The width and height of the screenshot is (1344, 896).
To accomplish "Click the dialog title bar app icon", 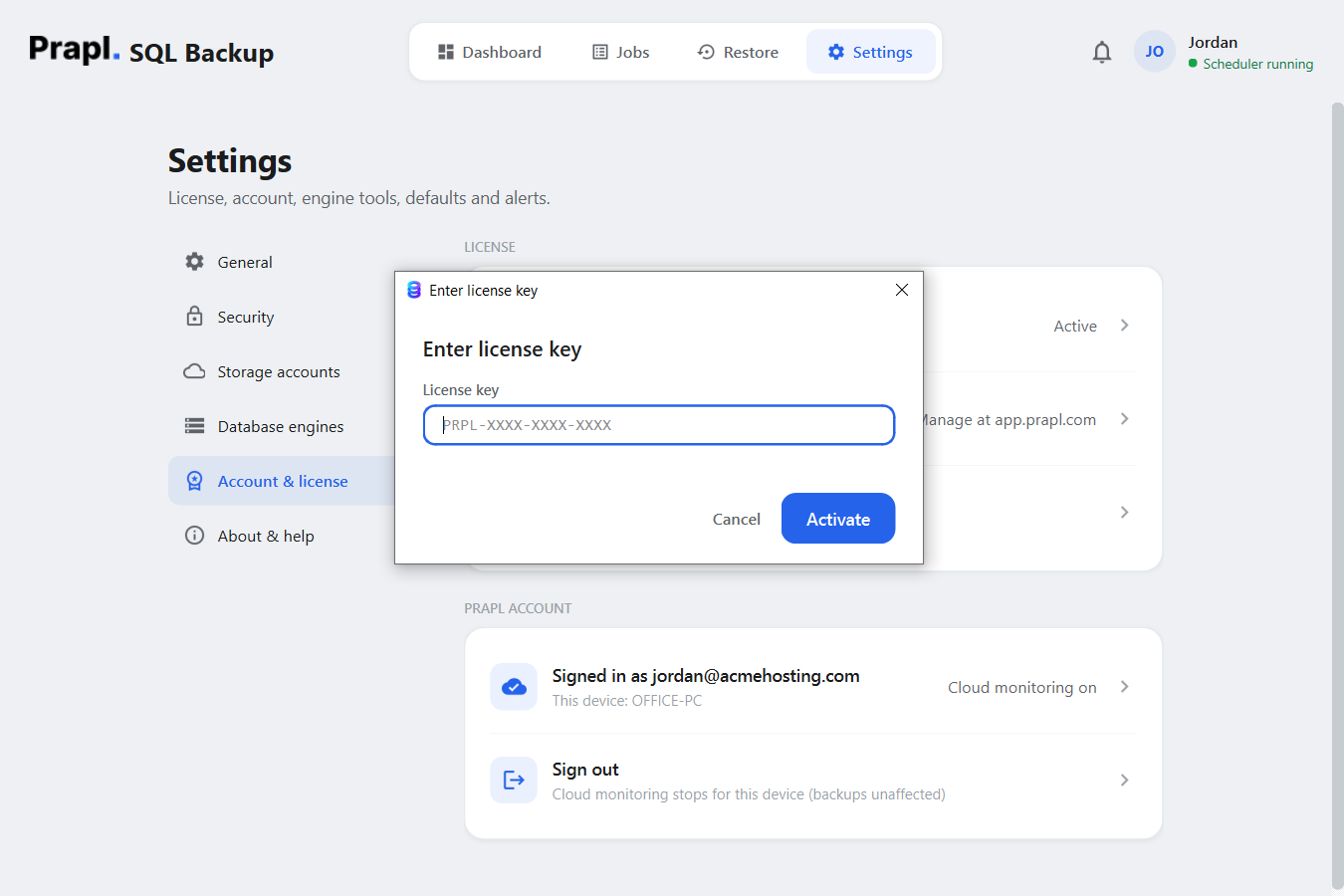I will pyautogui.click(x=414, y=290).
